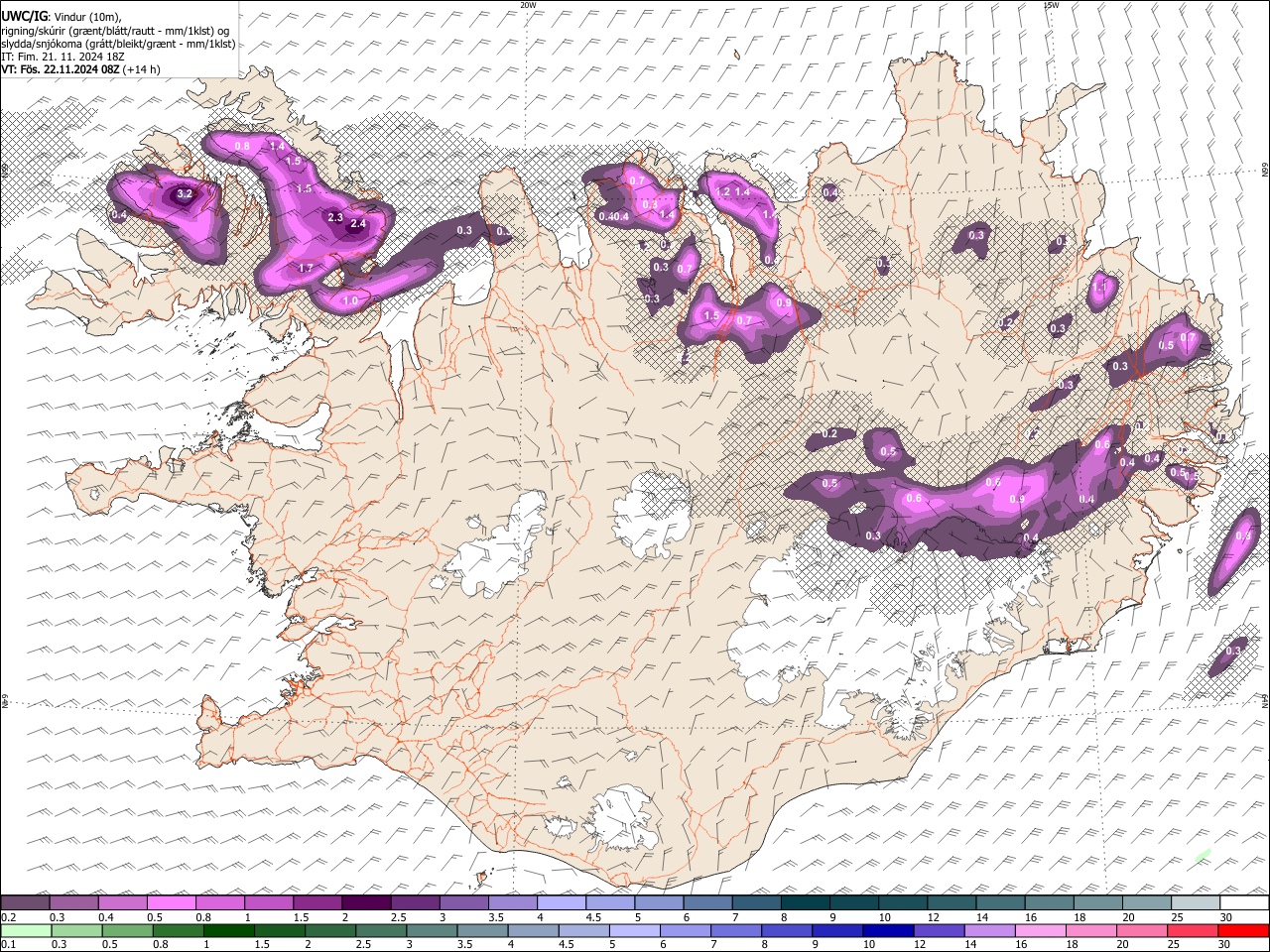Click the 'IT: Fim. 21. 11. 2024 18Z' line
1270x952 pixels.
63,57
